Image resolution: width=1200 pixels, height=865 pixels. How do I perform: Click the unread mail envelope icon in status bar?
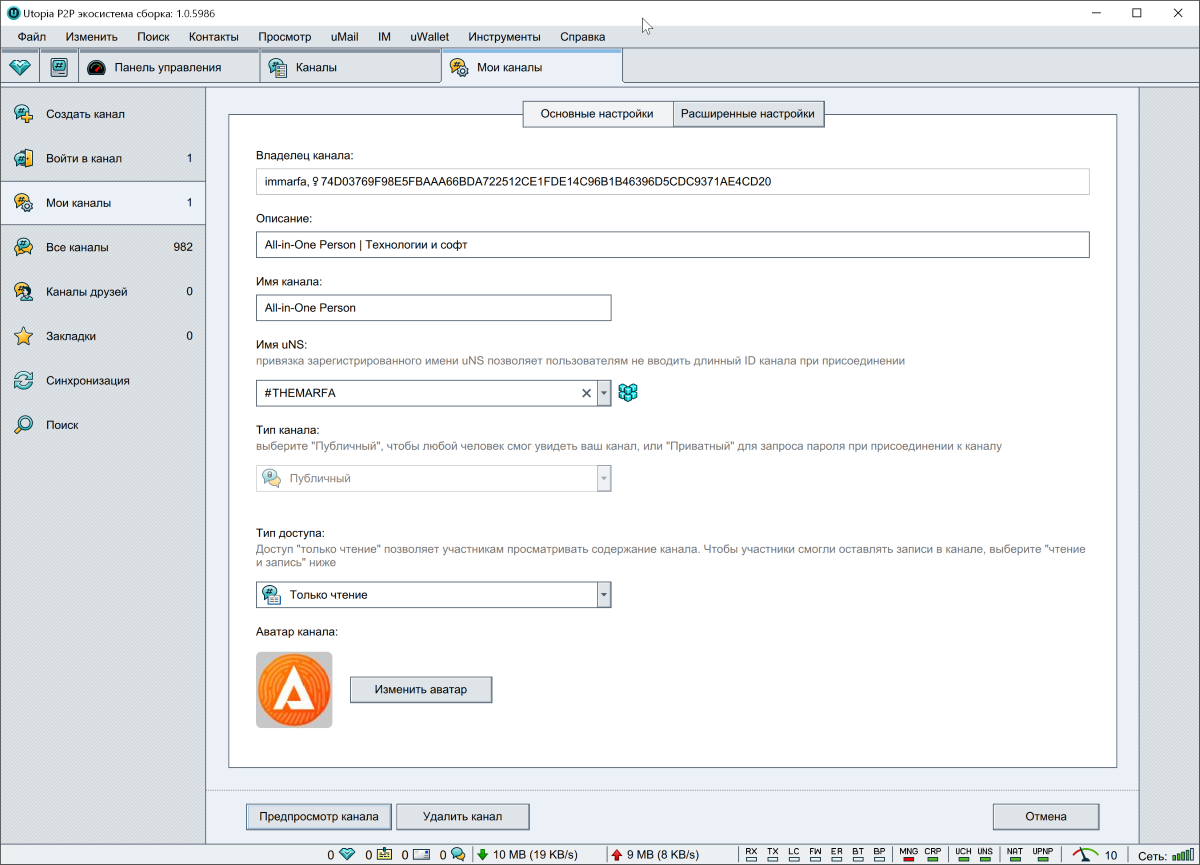click(x=421, y=855)
